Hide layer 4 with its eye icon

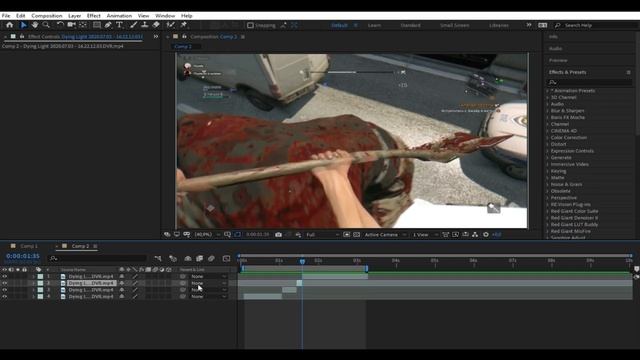tap(5, 296)
